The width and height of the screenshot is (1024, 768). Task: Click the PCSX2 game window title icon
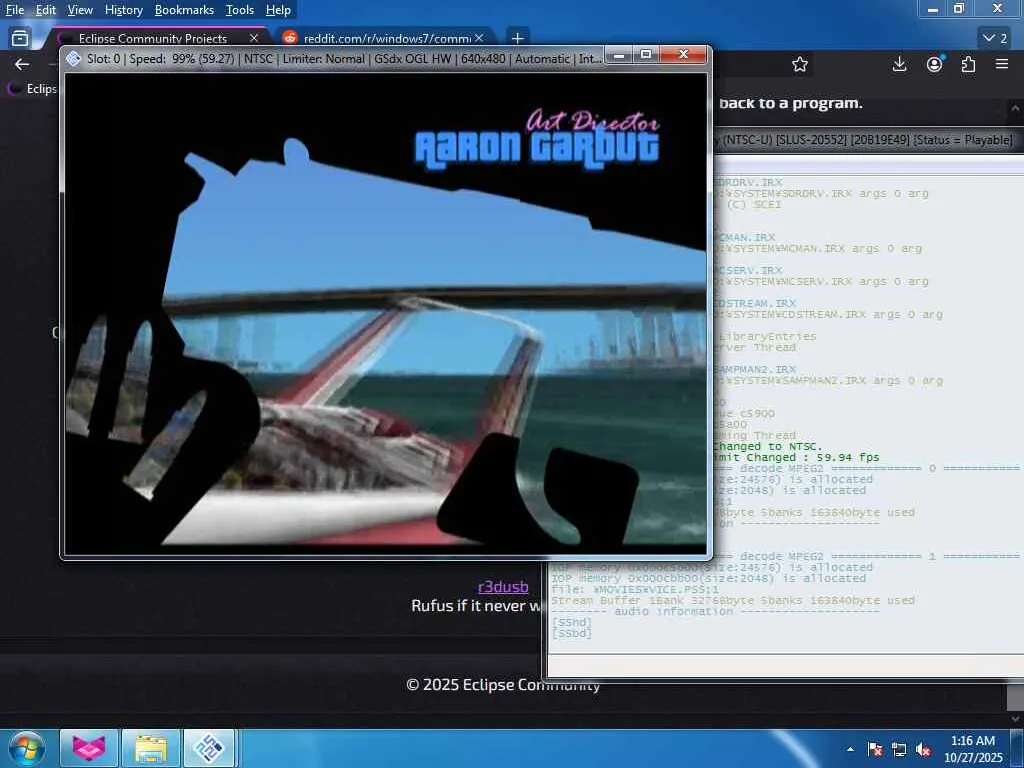point(74,59)
